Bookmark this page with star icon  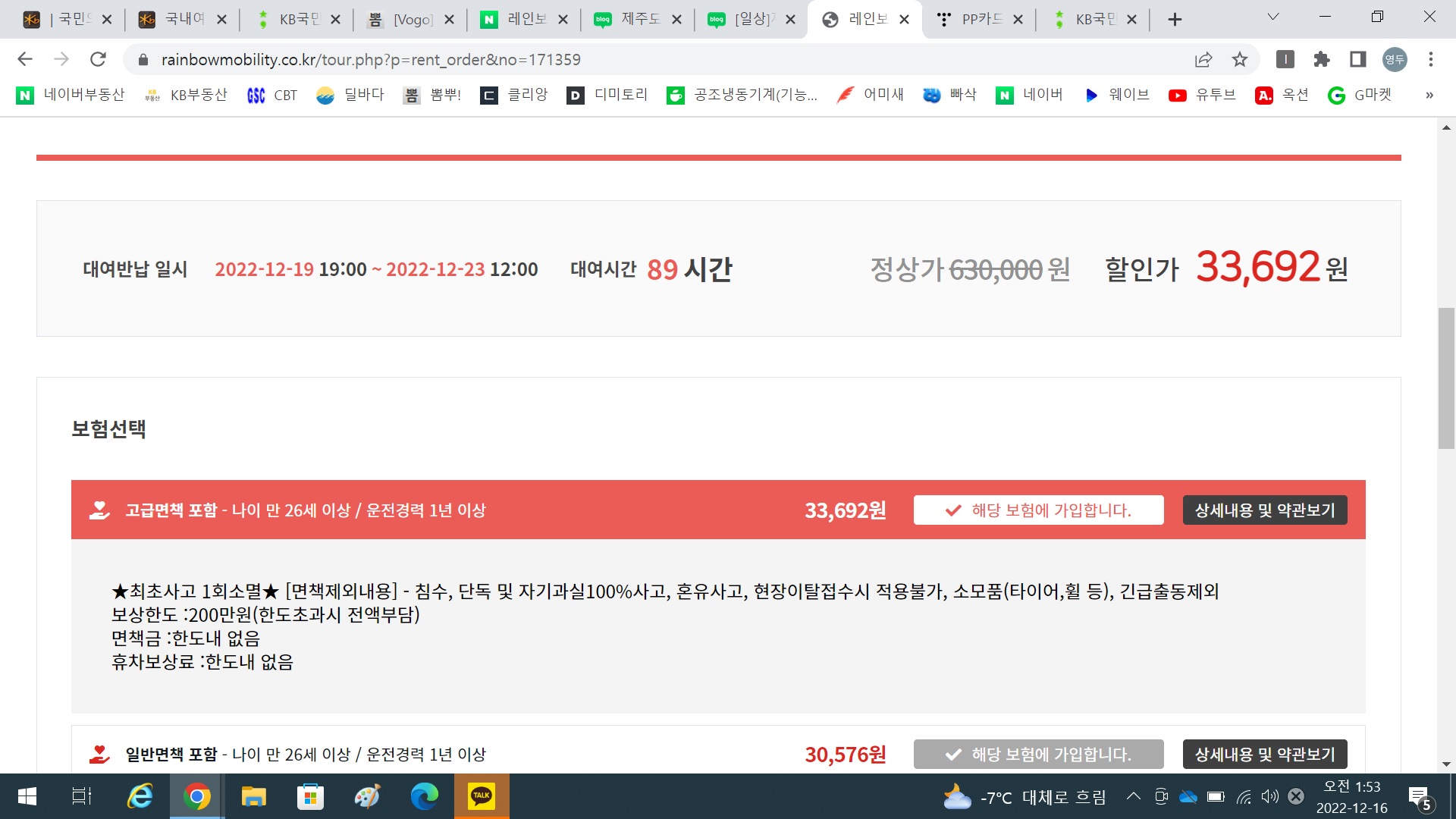[1239, 59]
